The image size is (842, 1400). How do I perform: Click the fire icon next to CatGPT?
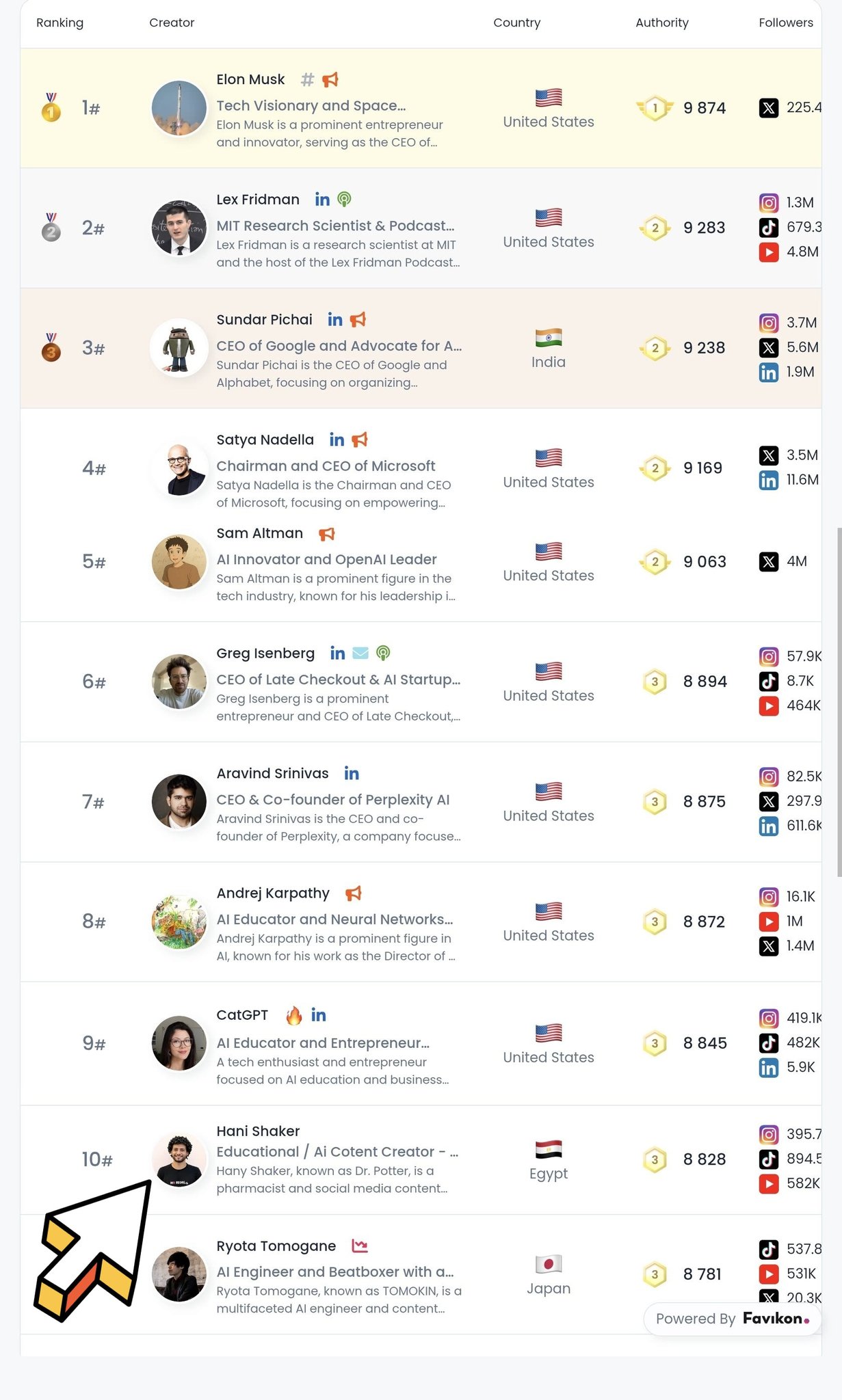tap(294, 1016)
